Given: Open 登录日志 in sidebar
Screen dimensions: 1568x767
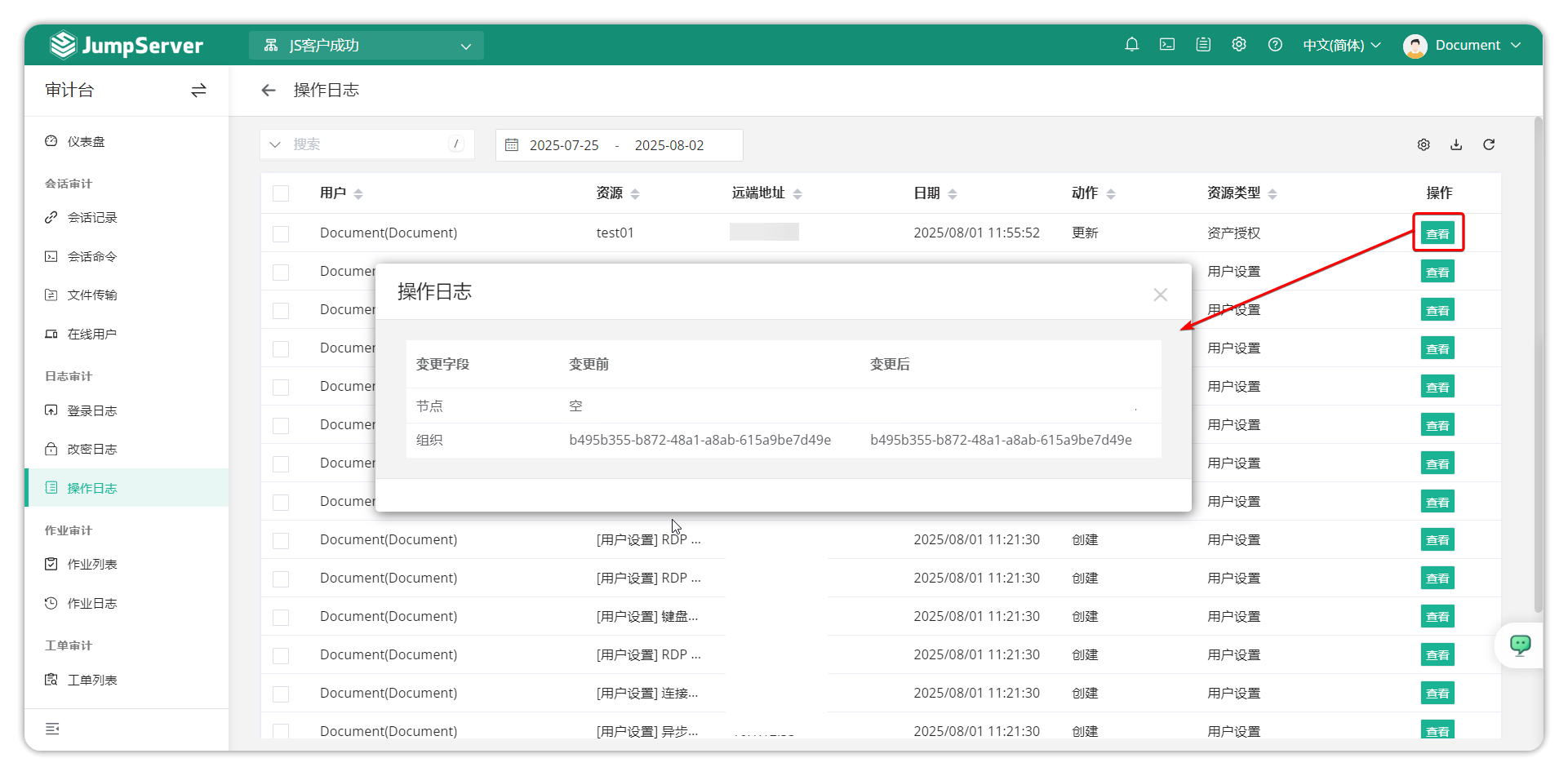Looking at the screenshot, I should point(127,410).
